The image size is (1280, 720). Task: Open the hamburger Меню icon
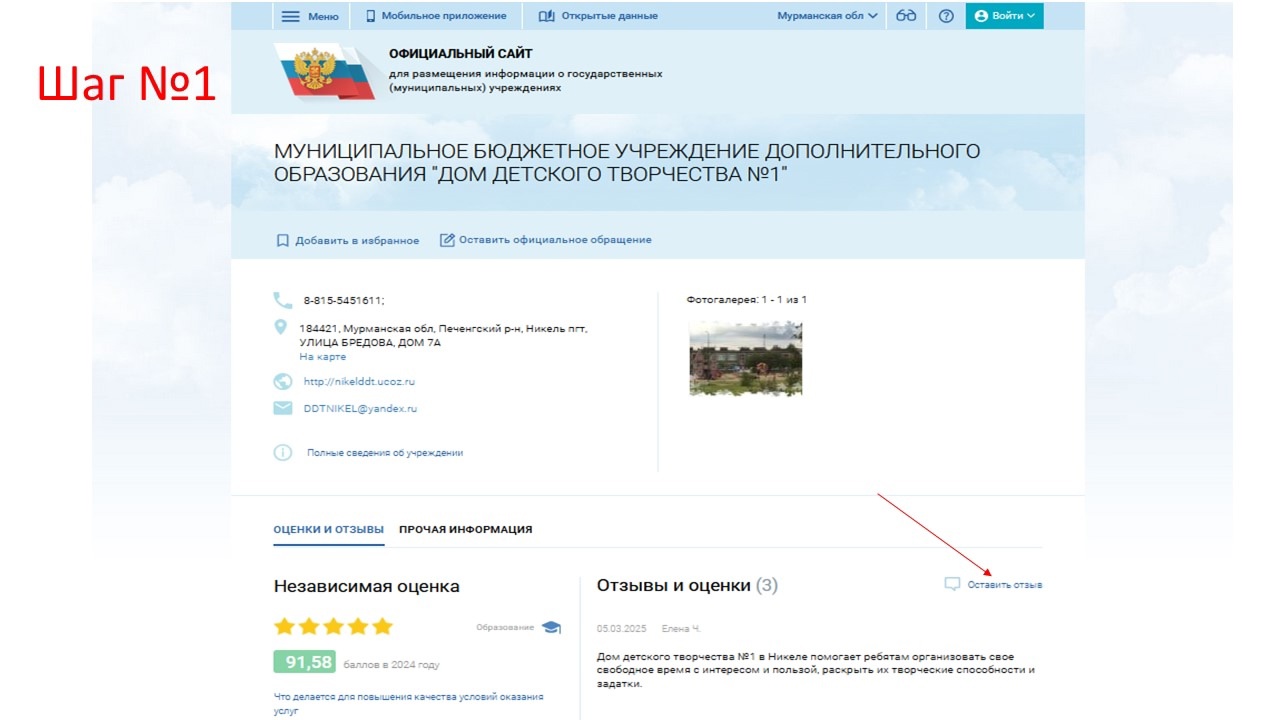tap(290, 16)
